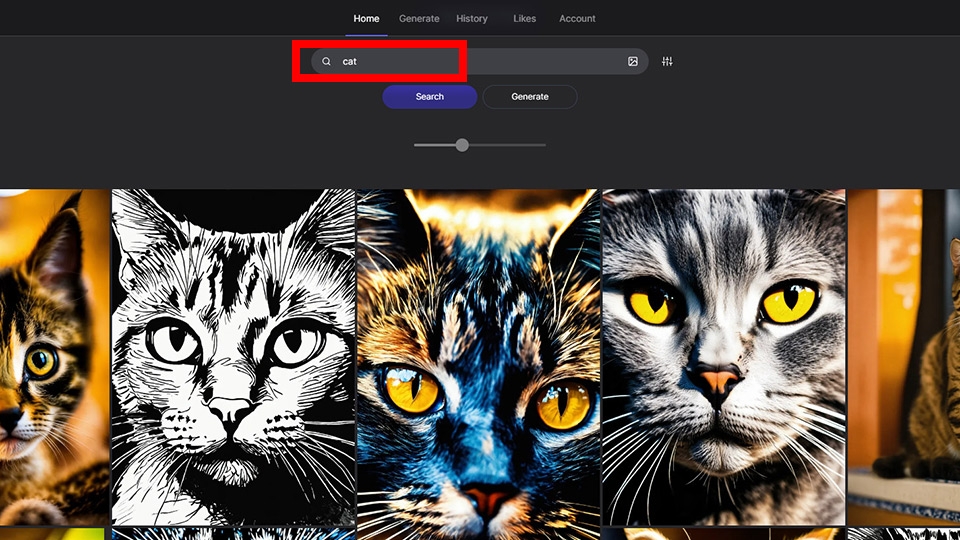Open the gray tabby cat with yellow eyes
The image size is (960, 540).
click(724, 357)
